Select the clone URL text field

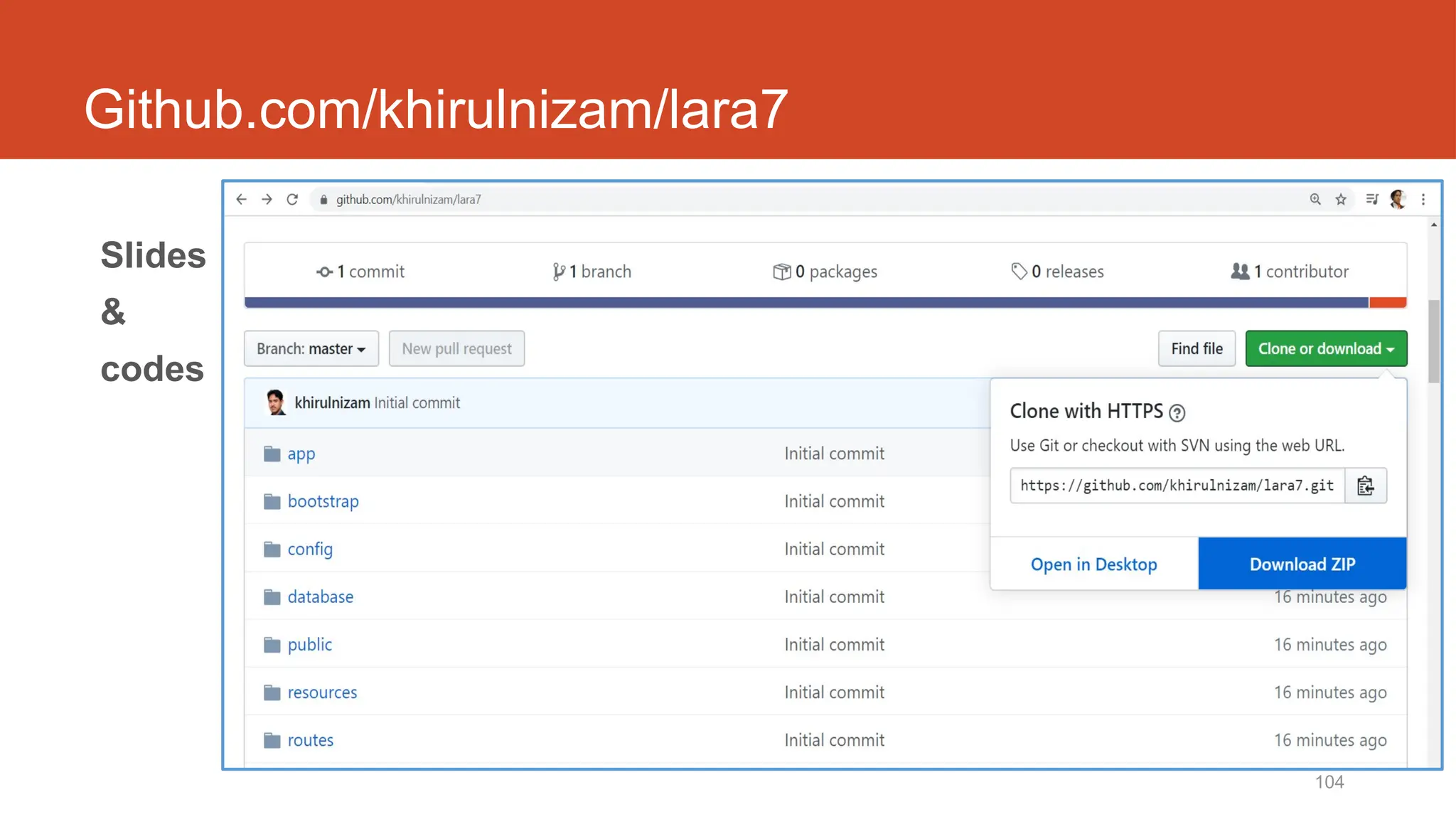(x=1177, y=486)
